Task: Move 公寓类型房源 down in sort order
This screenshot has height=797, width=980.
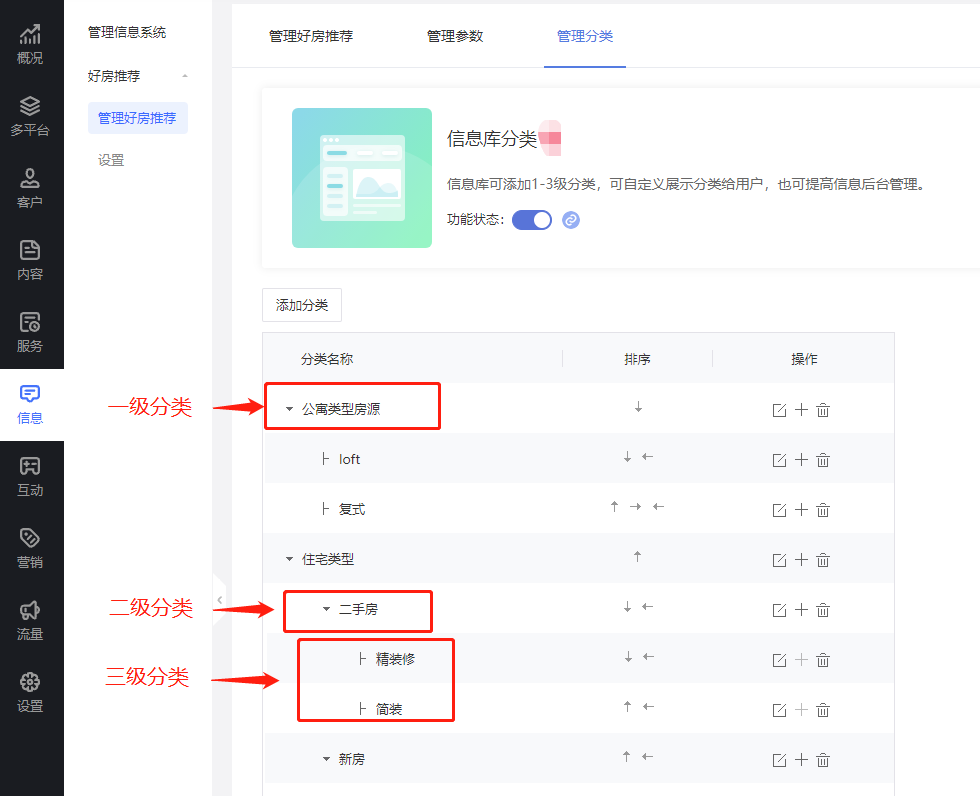Action: tap(638, 407)
